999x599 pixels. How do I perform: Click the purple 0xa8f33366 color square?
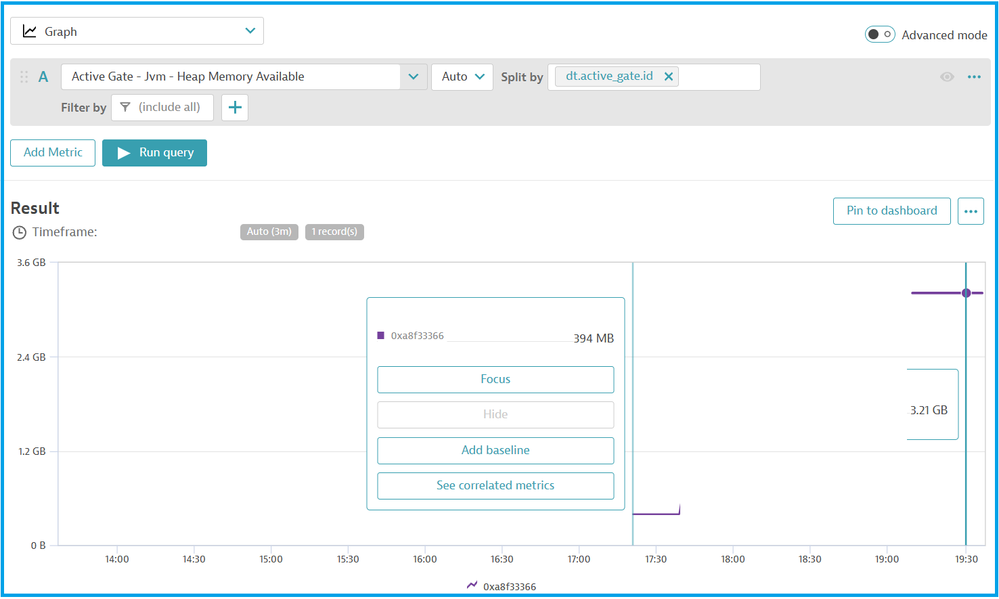click(381, 336)
